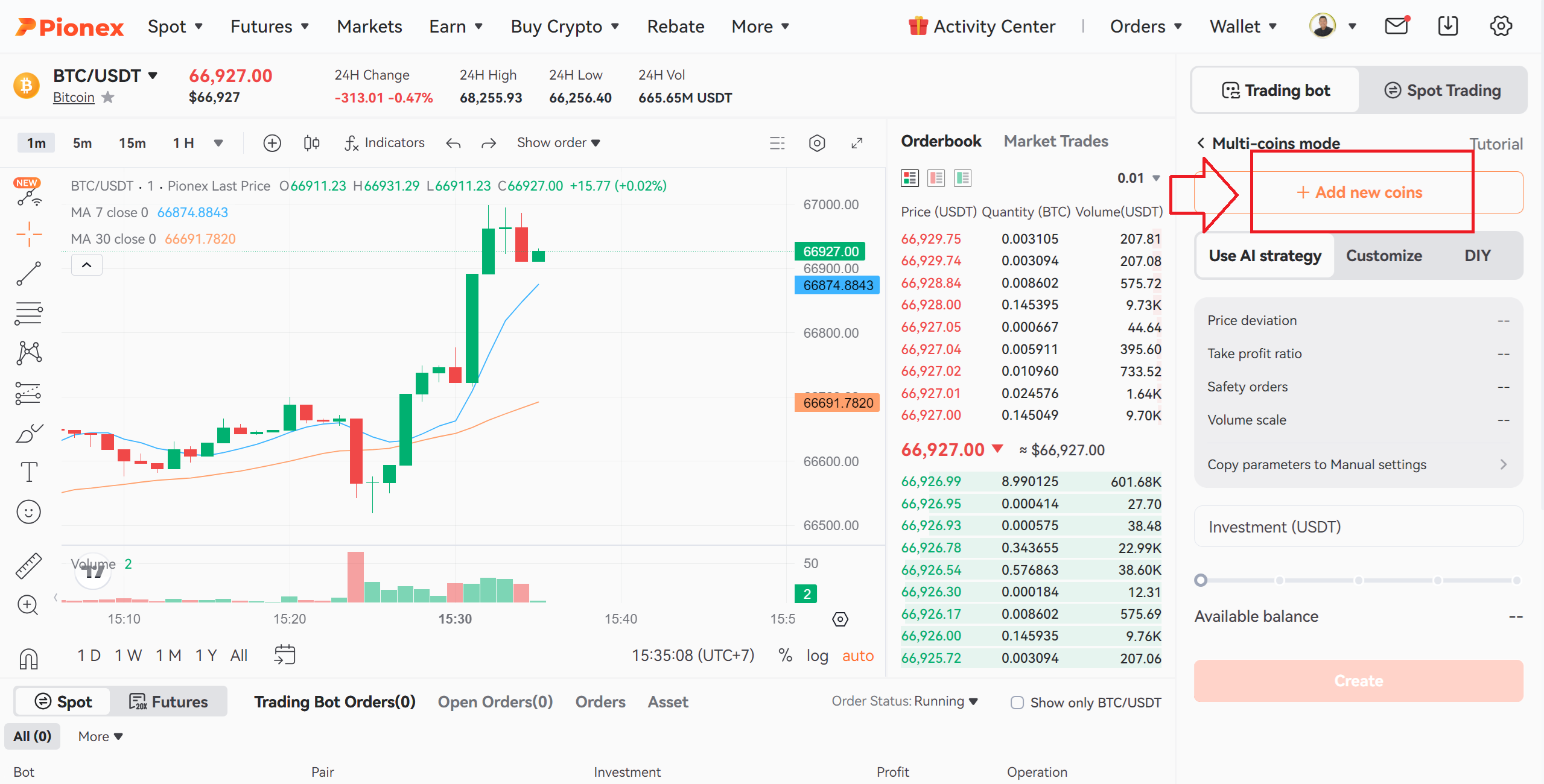Click the user avatar icon
This screenshot has height=784, width=1544.
pyautogui.click(x=1323, y=26)
